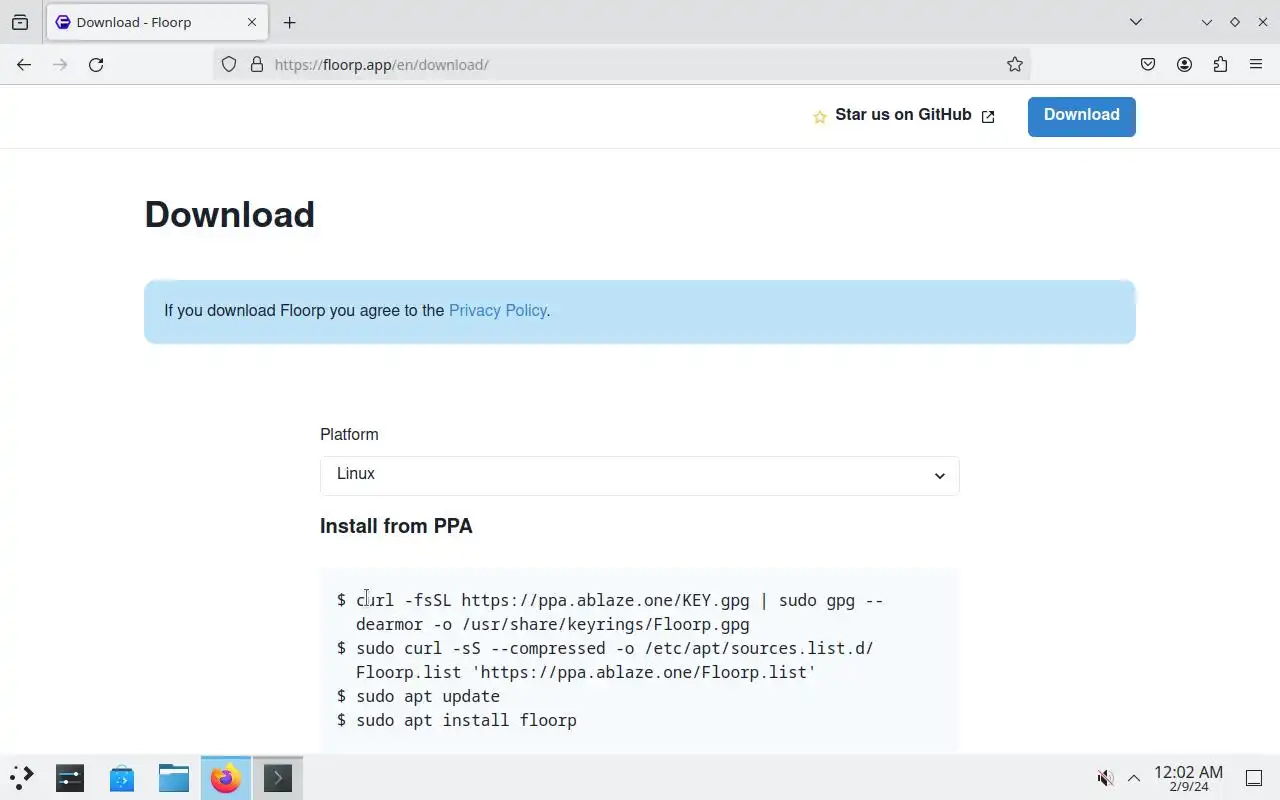Click the 'sudo apt update' command line
Viewport: 1280px width, 800px height.
(x=428, y=696)
